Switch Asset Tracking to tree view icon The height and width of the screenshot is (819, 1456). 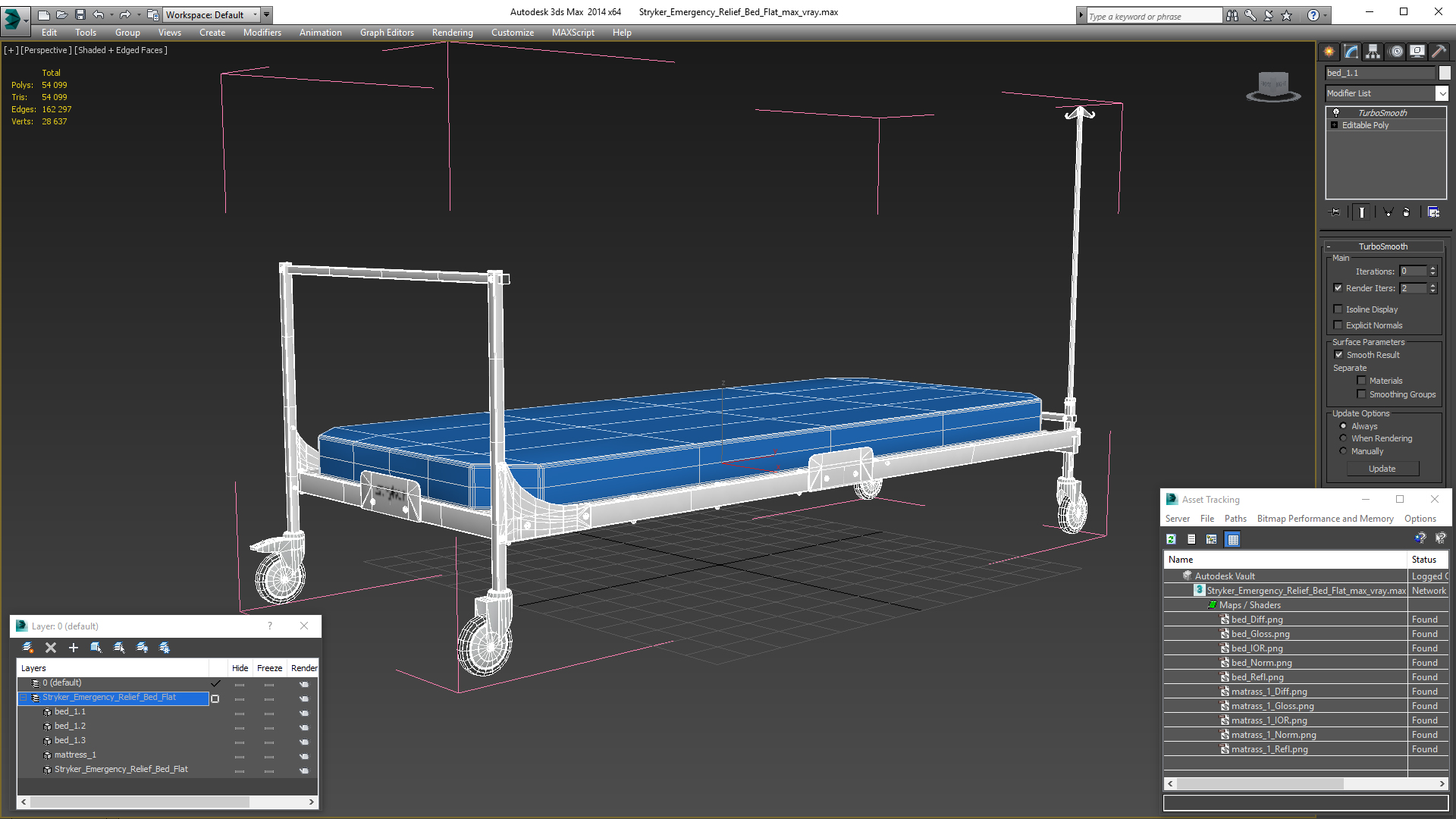click(x=1212, y=539)
